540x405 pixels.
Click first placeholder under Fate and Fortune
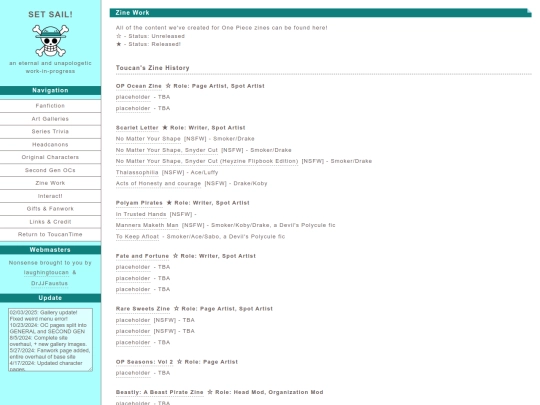pyautogui.click(x=133, y=267)
